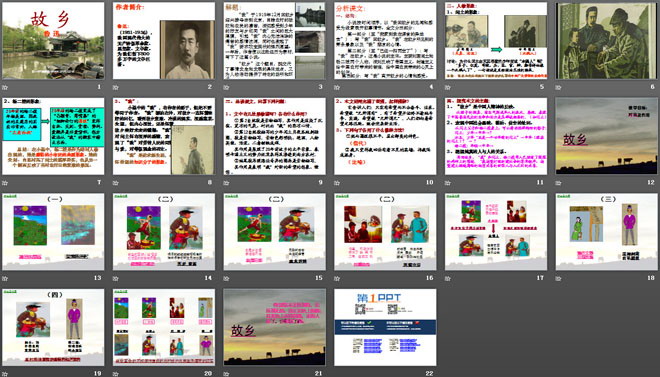Select slide 2 作者简介 with Lu Xun portrait
Image resolution: width=660 pixels, height=377 pixels.
tap(164, 41)
